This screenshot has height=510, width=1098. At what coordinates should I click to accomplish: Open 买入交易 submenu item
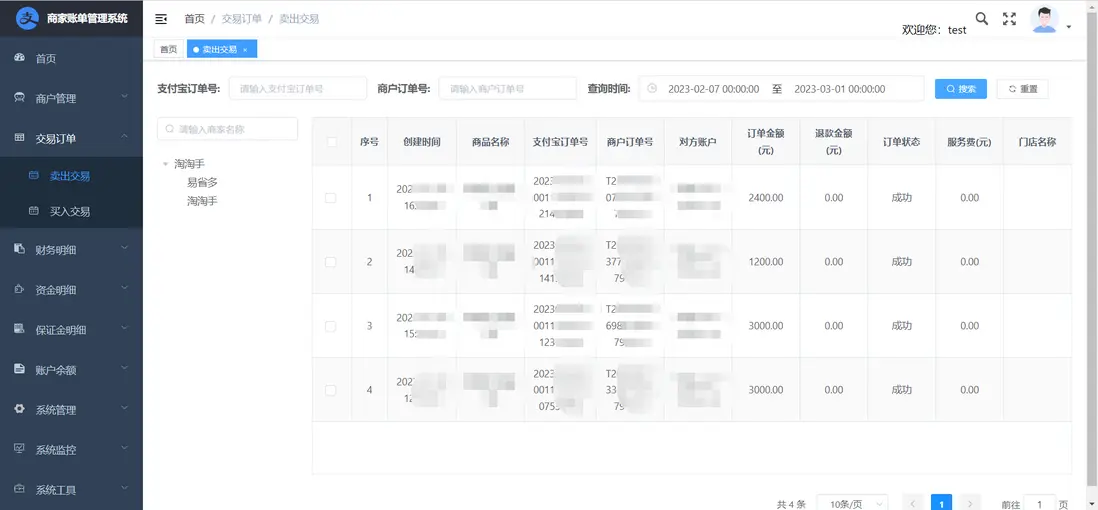[70, 211]
